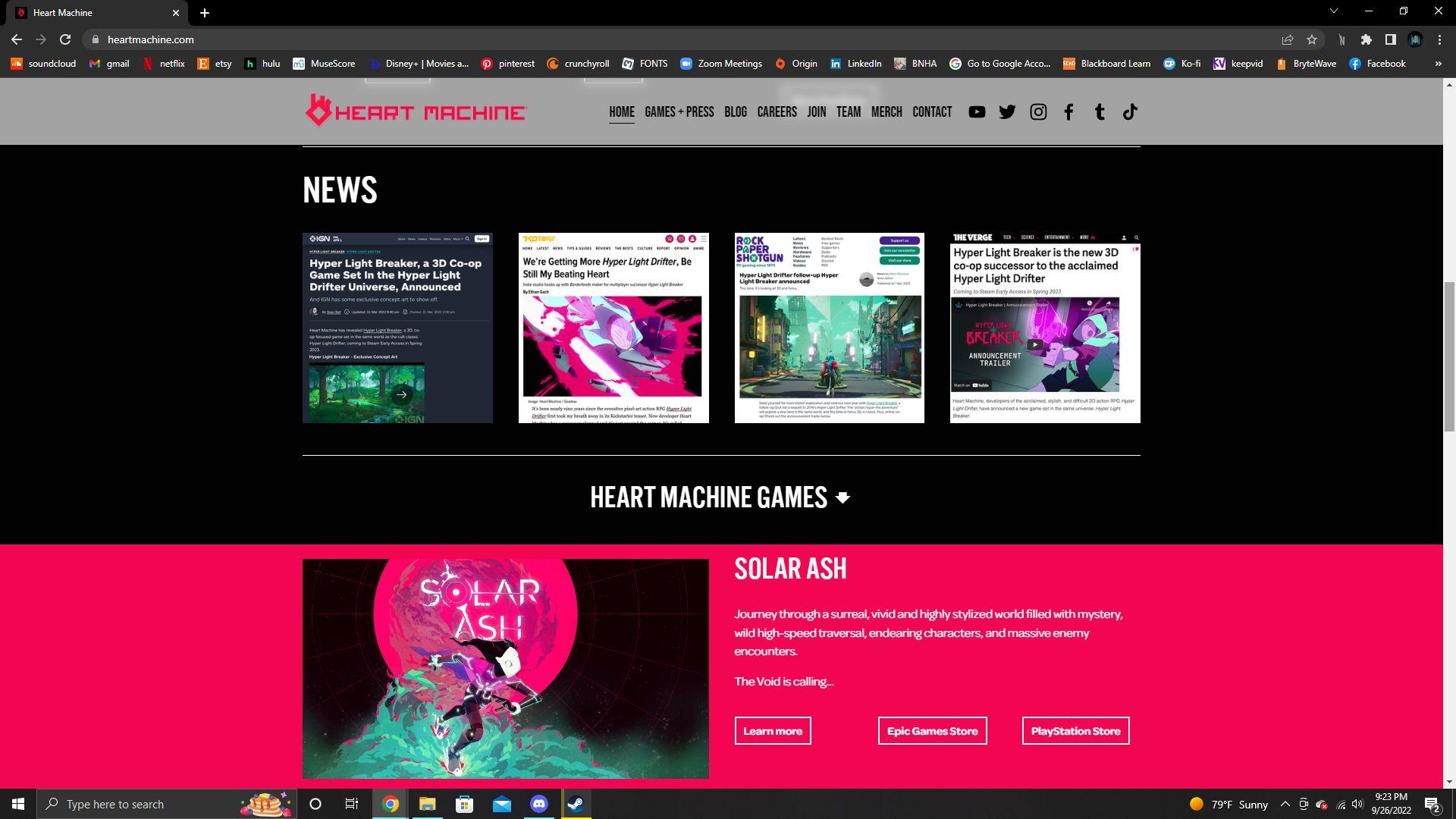Show hidden system tray icons chevron
Screen dimensions: 1456x819
(1285, 804)
